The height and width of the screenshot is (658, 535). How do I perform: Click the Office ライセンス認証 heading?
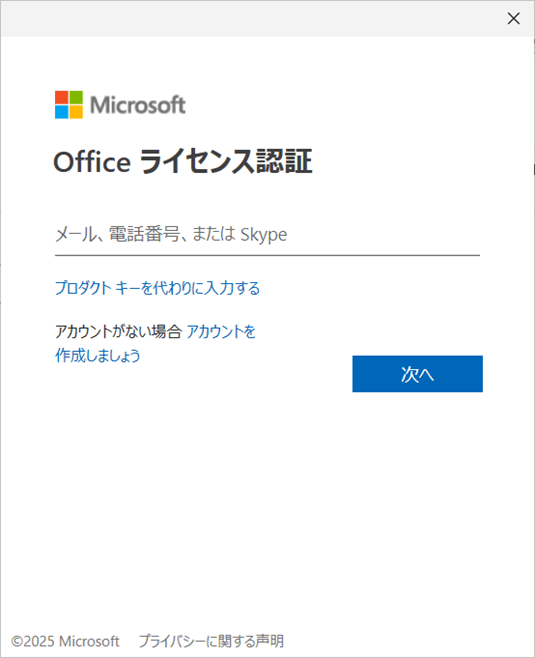[183, 162]
